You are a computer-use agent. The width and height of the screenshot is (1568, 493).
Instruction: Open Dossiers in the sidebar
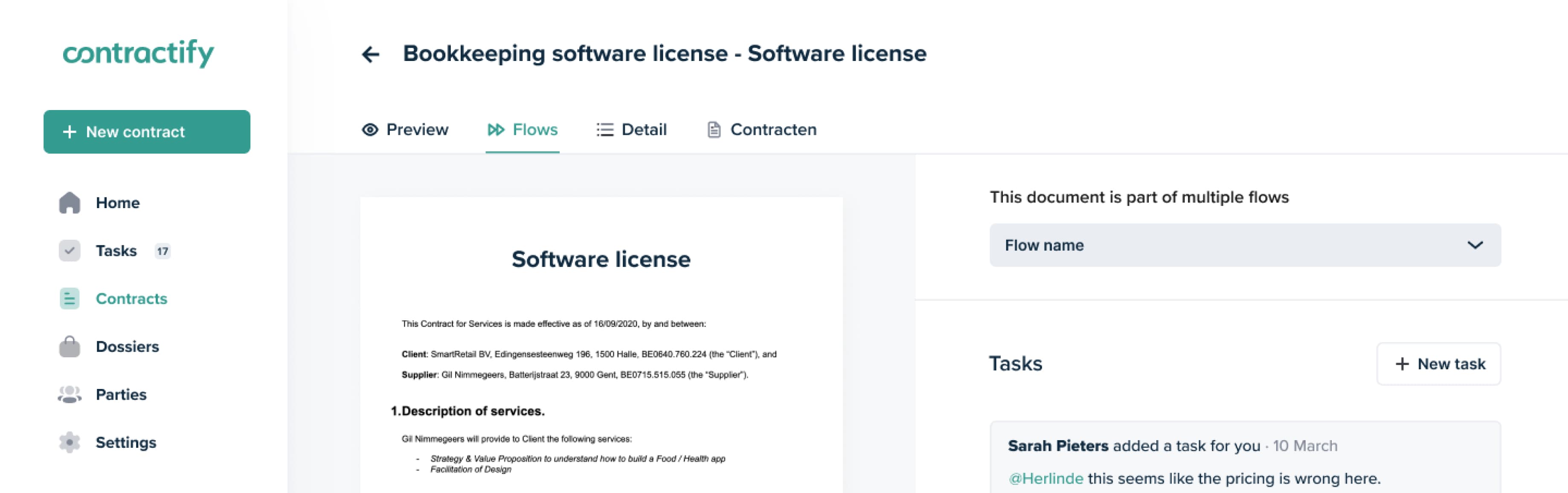(x=109, y=347)
